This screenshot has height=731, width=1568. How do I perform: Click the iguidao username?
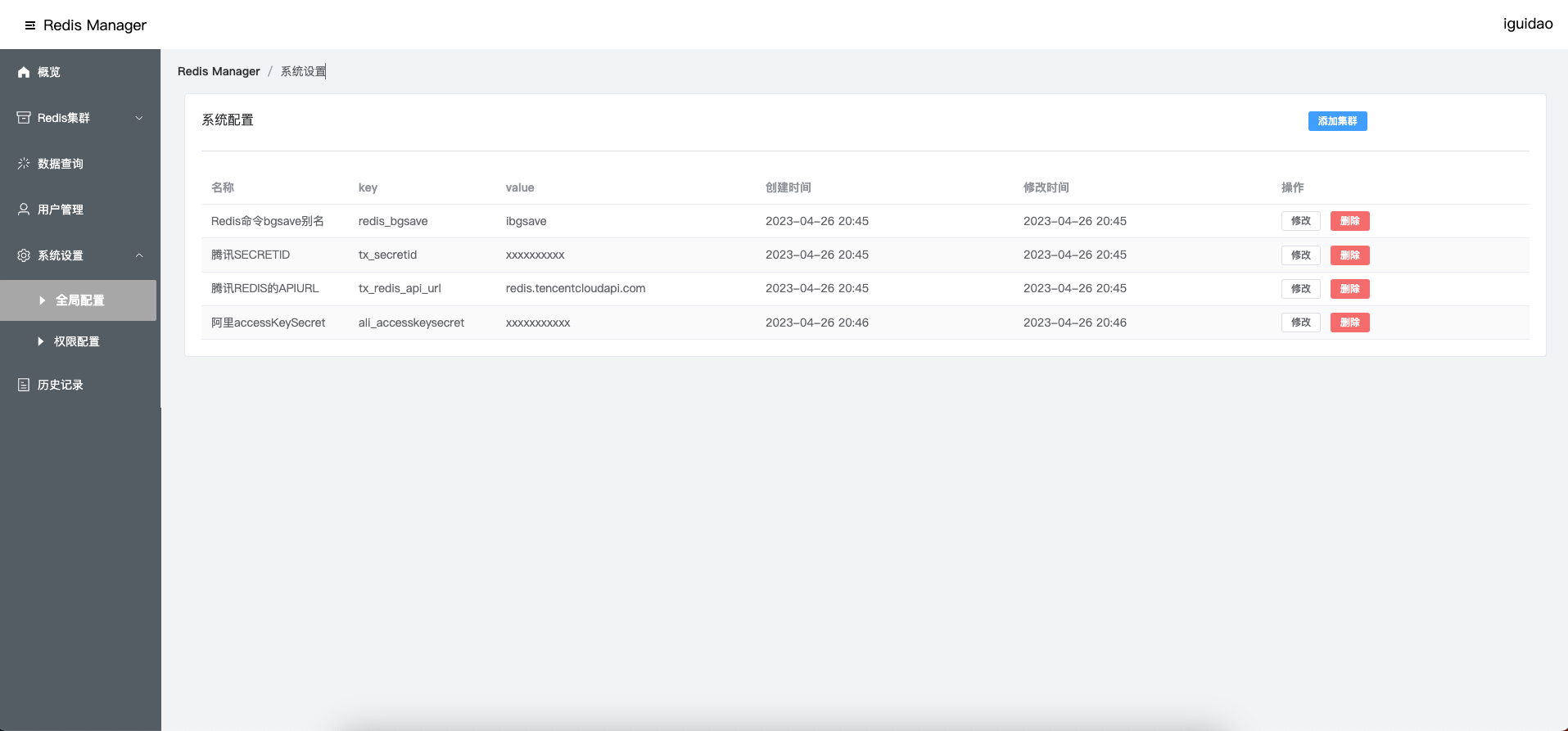point(1528,24)
